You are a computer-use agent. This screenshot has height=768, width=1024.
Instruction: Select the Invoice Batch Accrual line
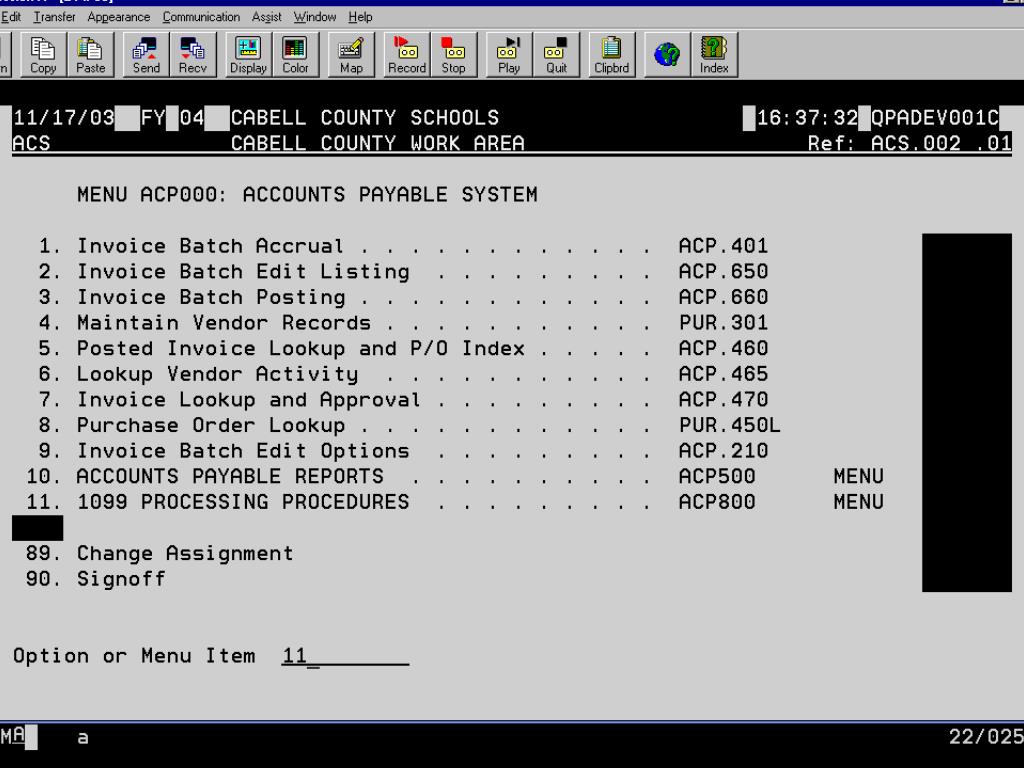(403, 246)
